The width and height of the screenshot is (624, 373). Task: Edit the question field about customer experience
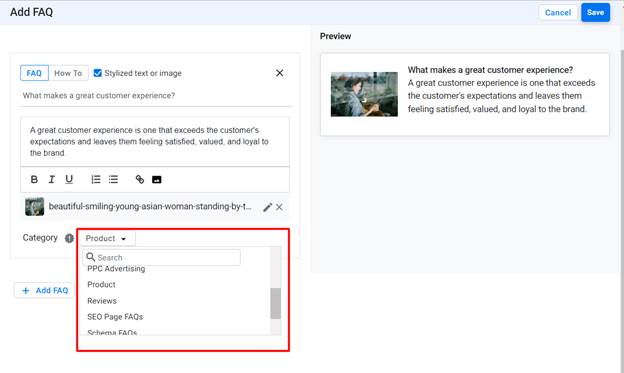(156, 96)
